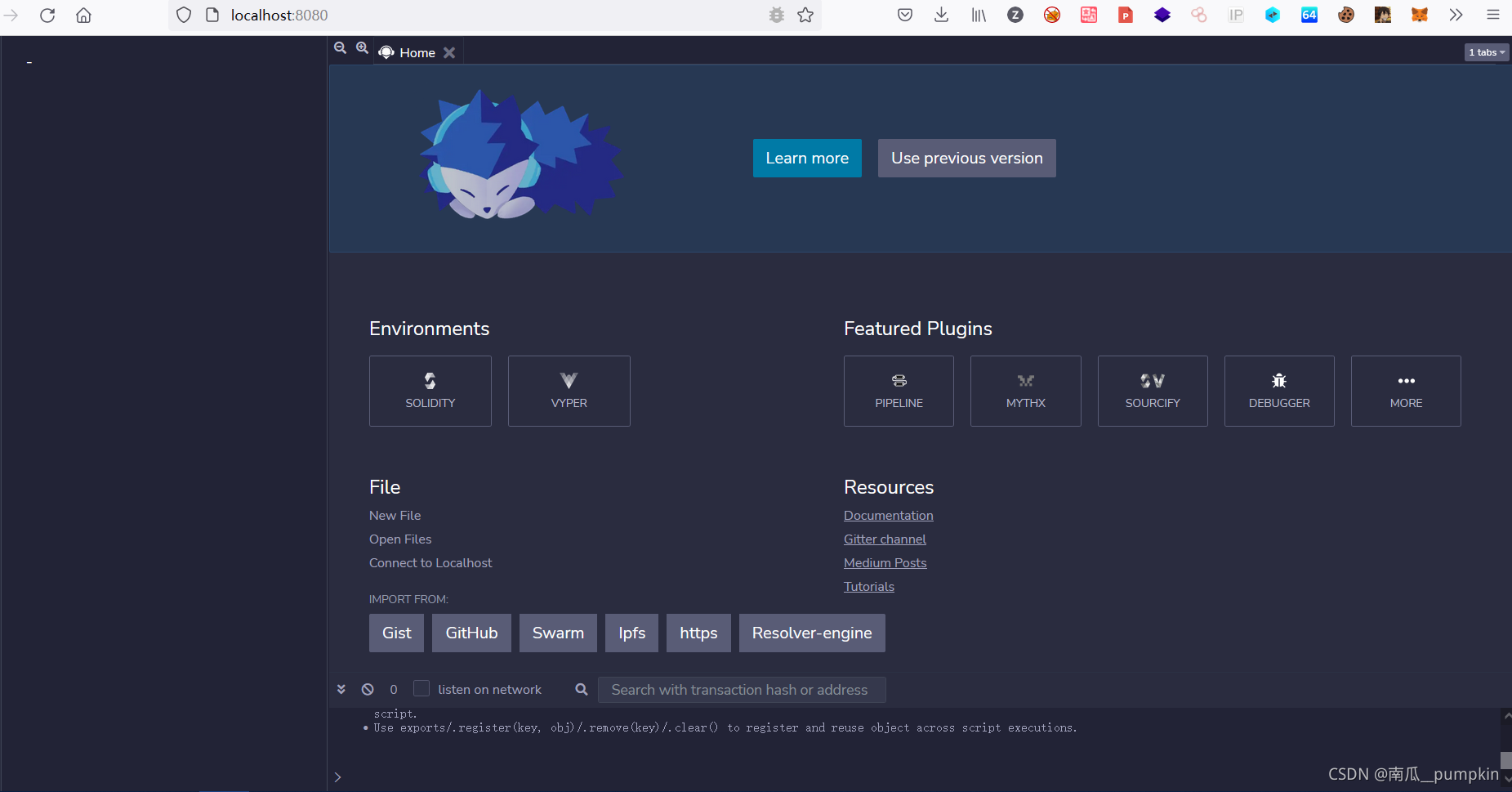The width and height of the screenshot is (1512, 792).
Task: Open the browser Library icon
Action: (979, 15)
